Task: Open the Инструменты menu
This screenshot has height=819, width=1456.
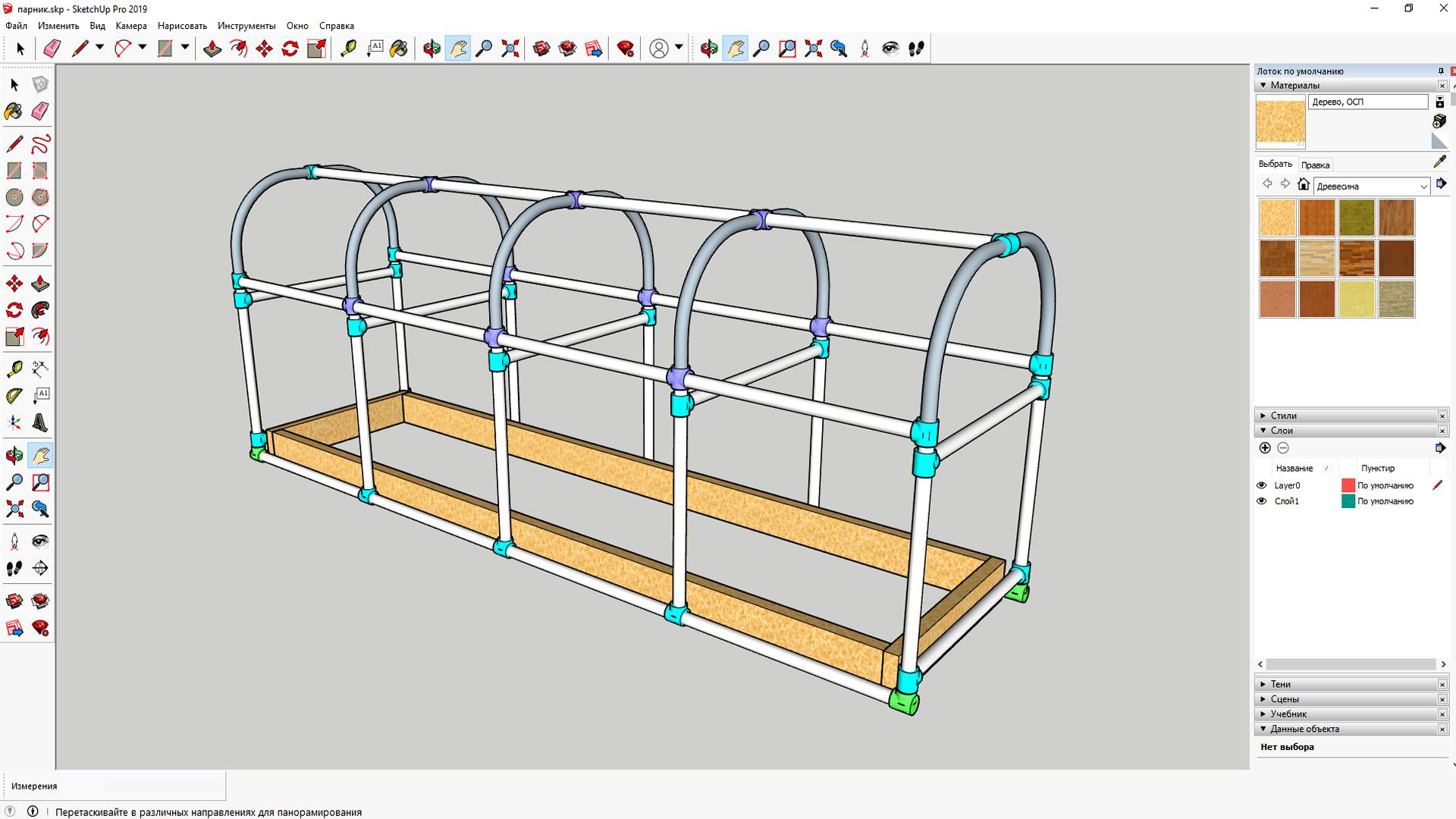Action: [246, 26]
